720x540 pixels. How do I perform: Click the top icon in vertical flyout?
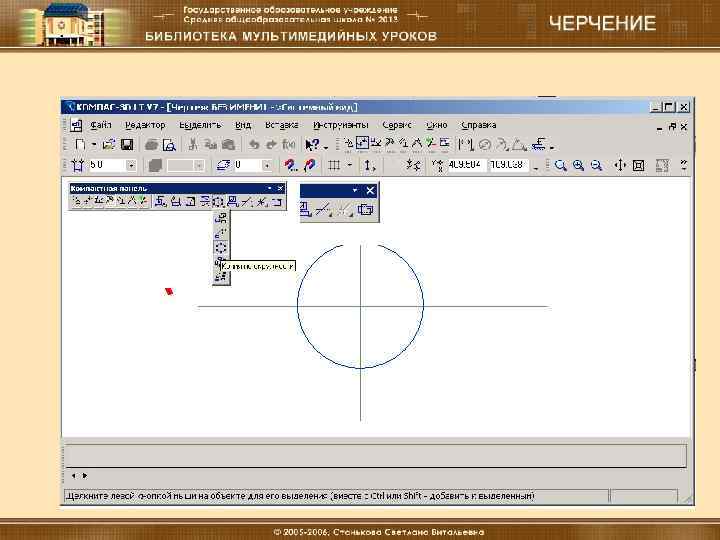click(221, 218)
